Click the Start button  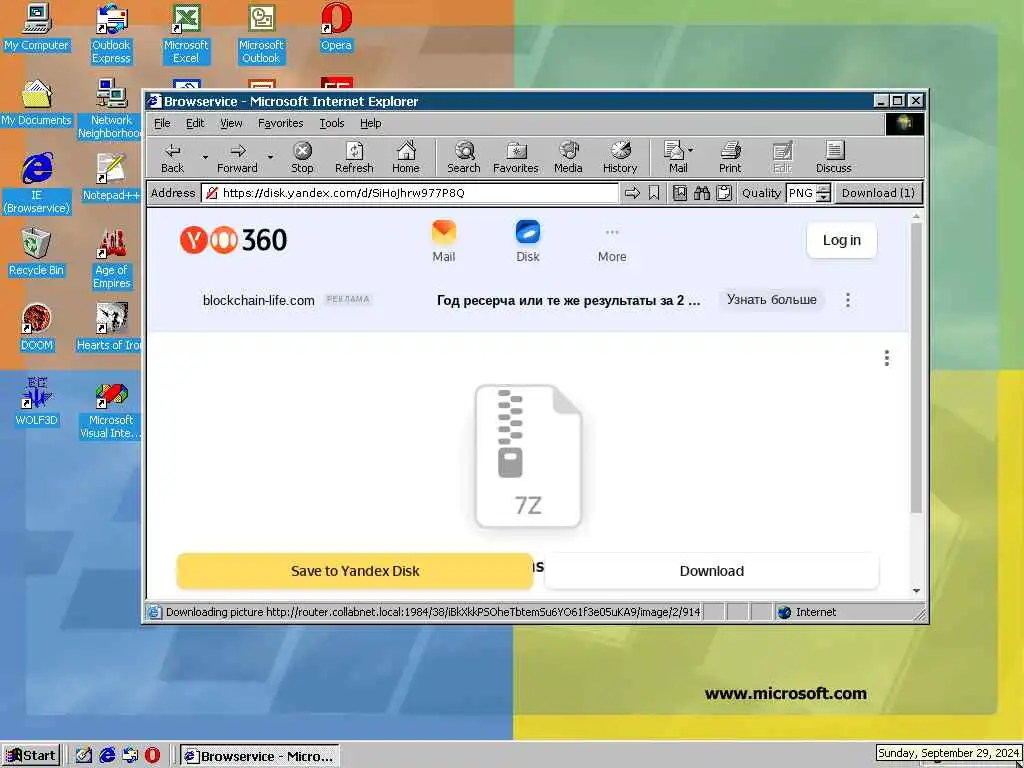click(31, 756)
